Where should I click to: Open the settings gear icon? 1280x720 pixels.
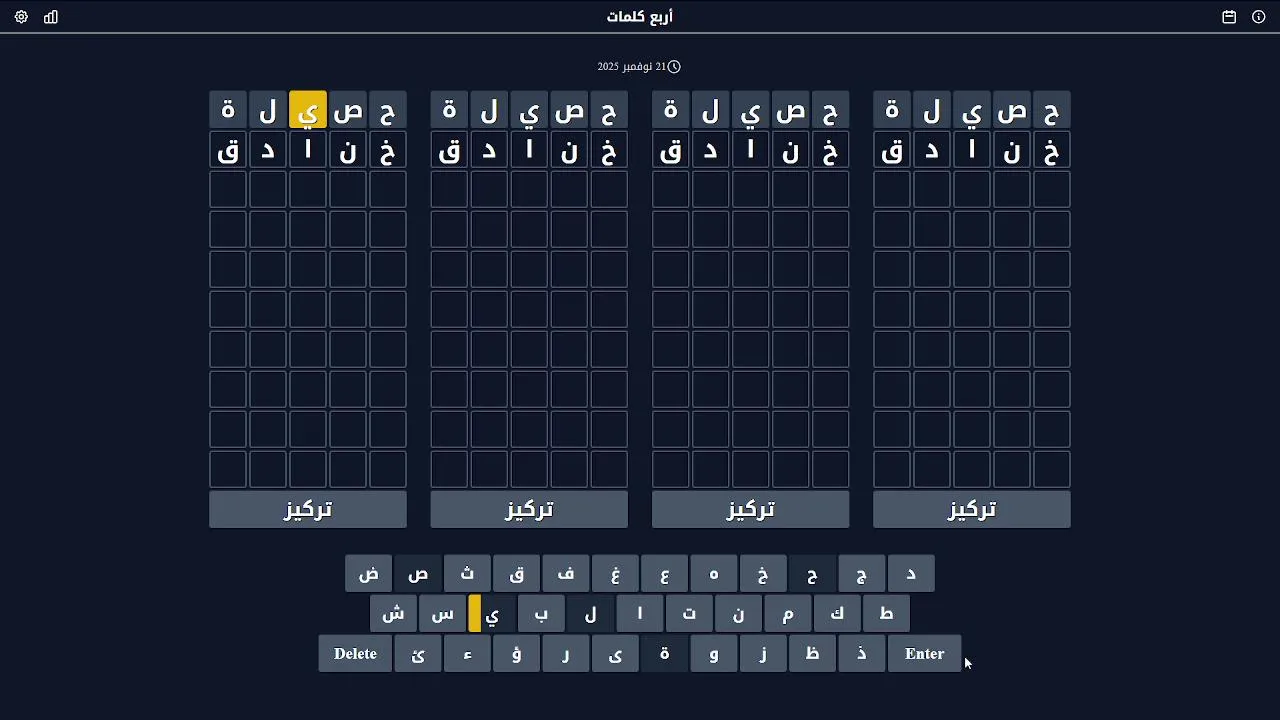pyautogui.click(x=21, y=17)
